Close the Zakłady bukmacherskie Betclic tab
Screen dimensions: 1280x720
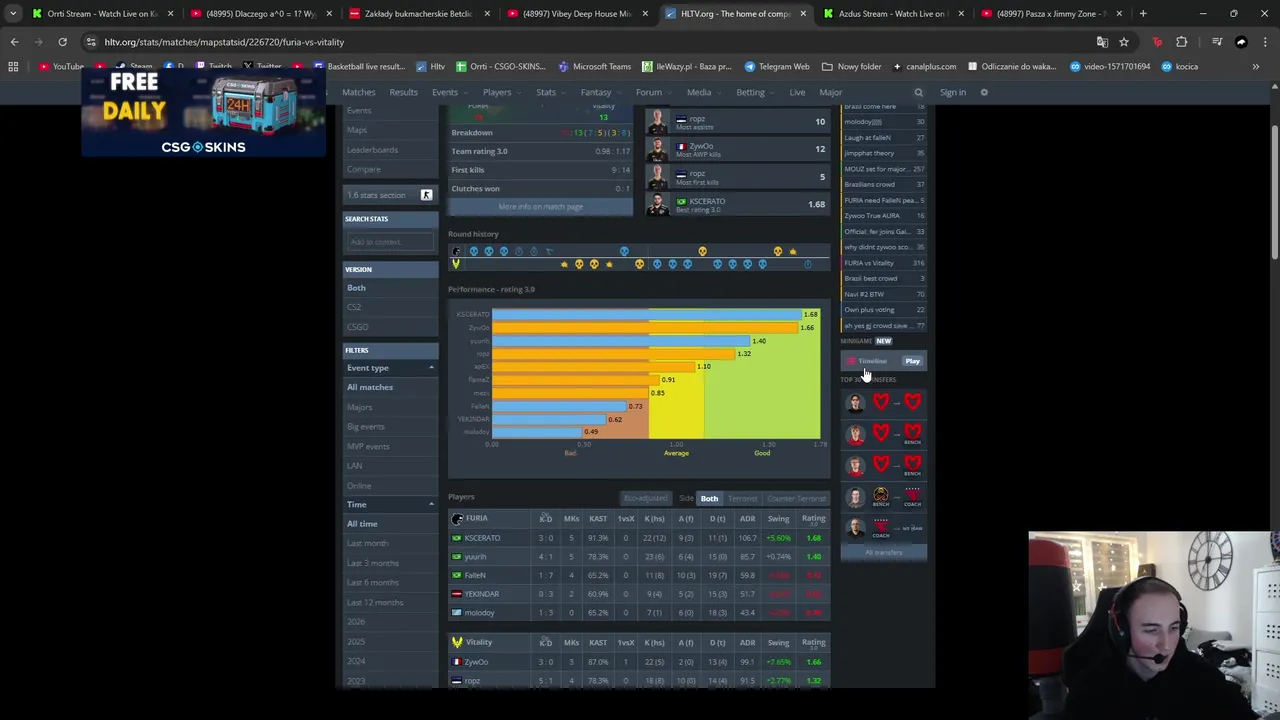487,14
